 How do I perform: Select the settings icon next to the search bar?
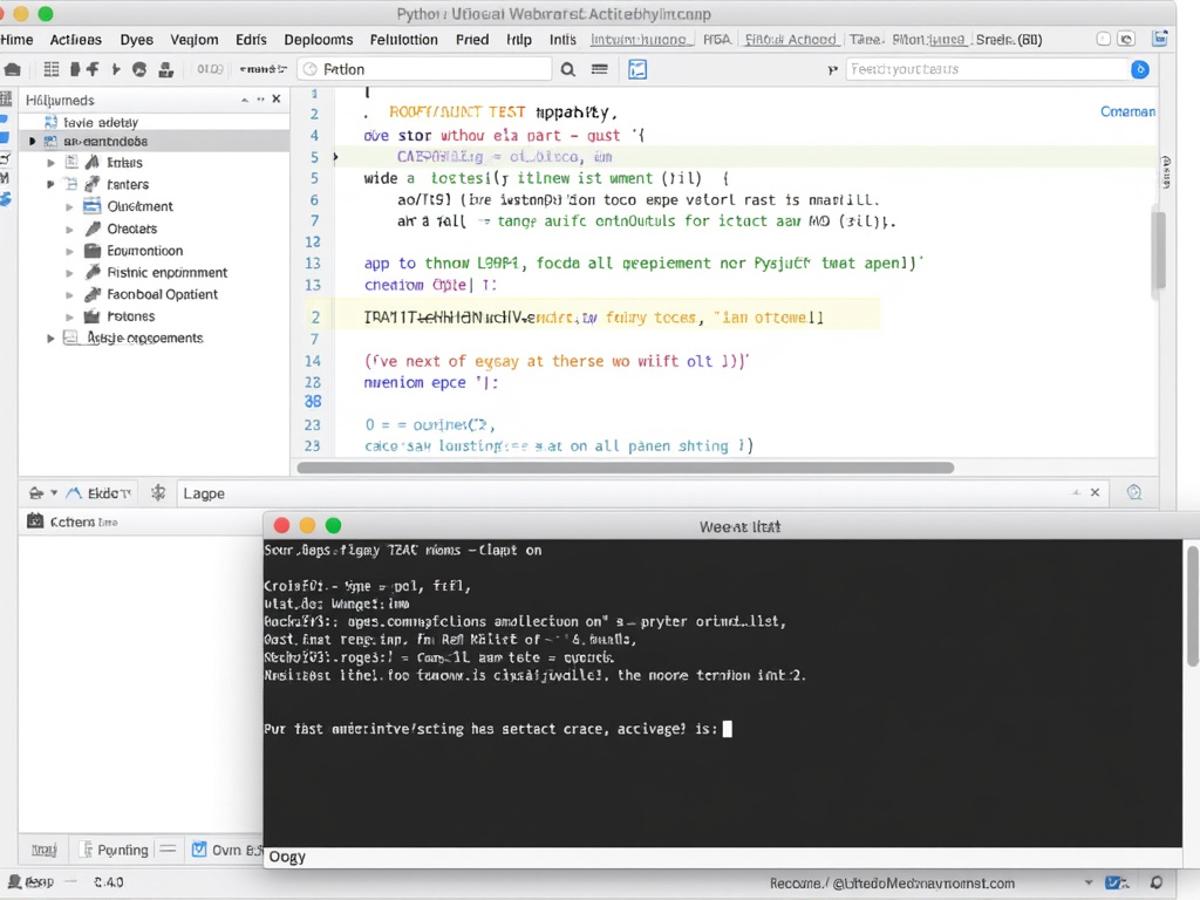coord(598,68)
